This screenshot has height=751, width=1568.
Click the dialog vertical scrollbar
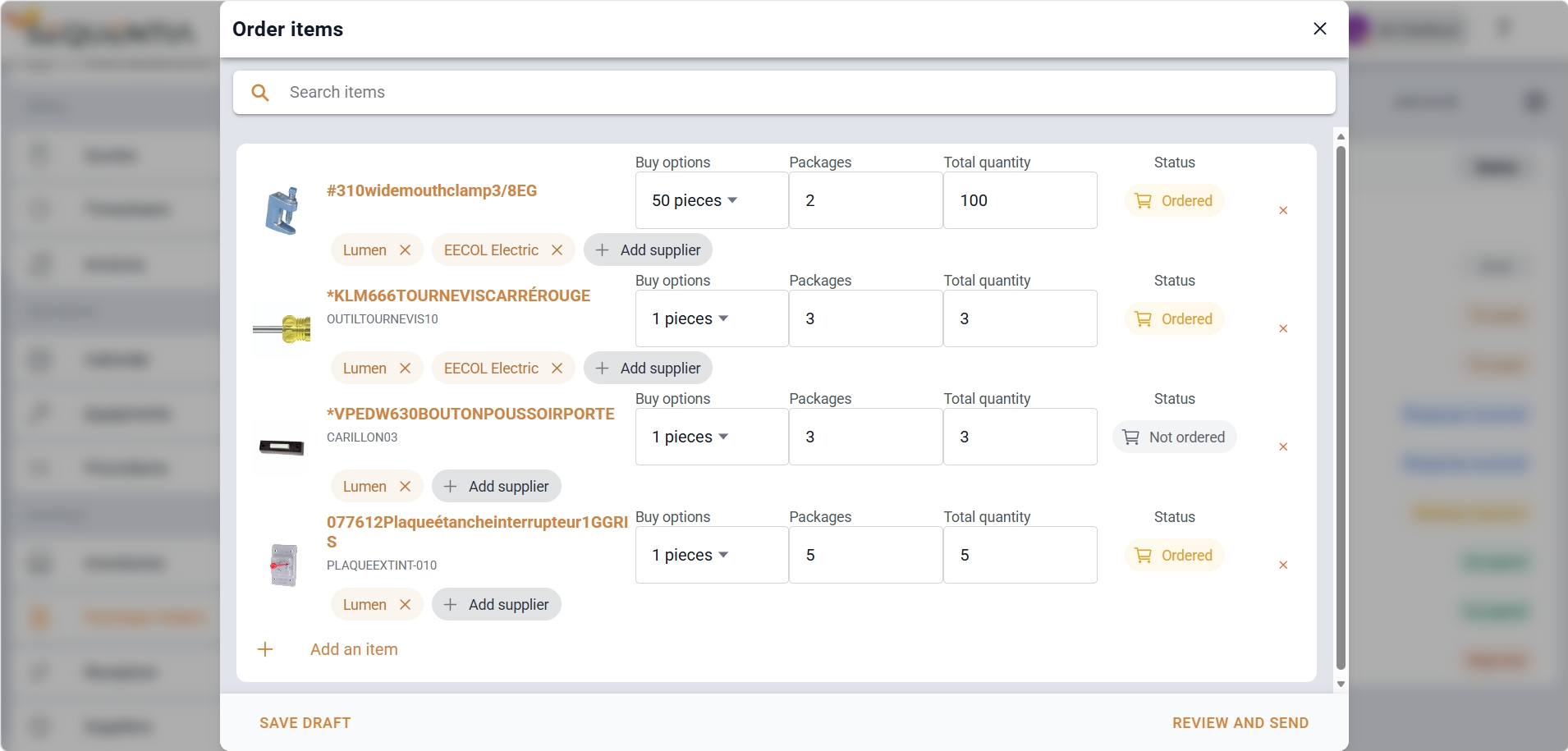coord(1341,408)
